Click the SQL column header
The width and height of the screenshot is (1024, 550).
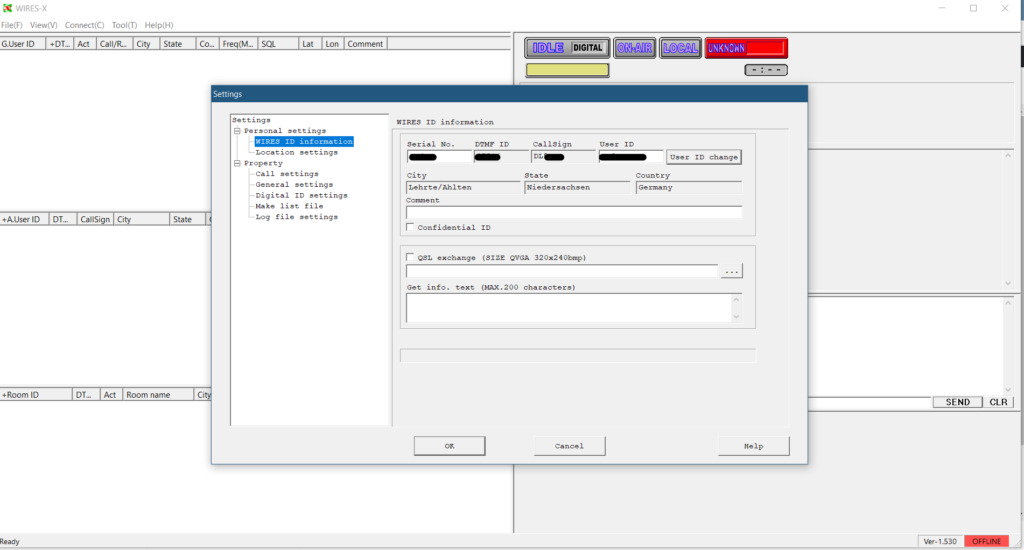point(278,44)
